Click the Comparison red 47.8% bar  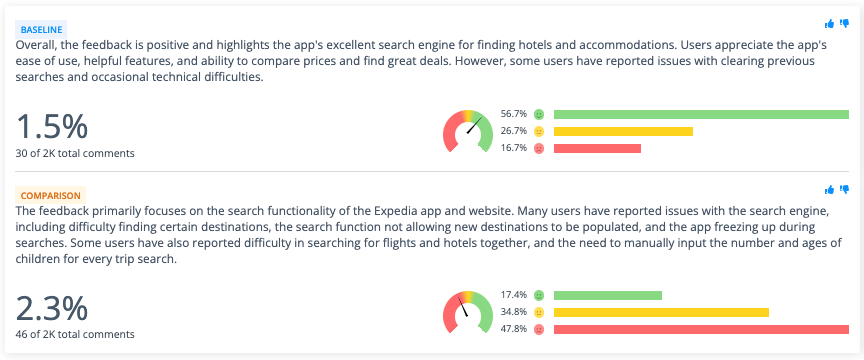coord(701,329)
